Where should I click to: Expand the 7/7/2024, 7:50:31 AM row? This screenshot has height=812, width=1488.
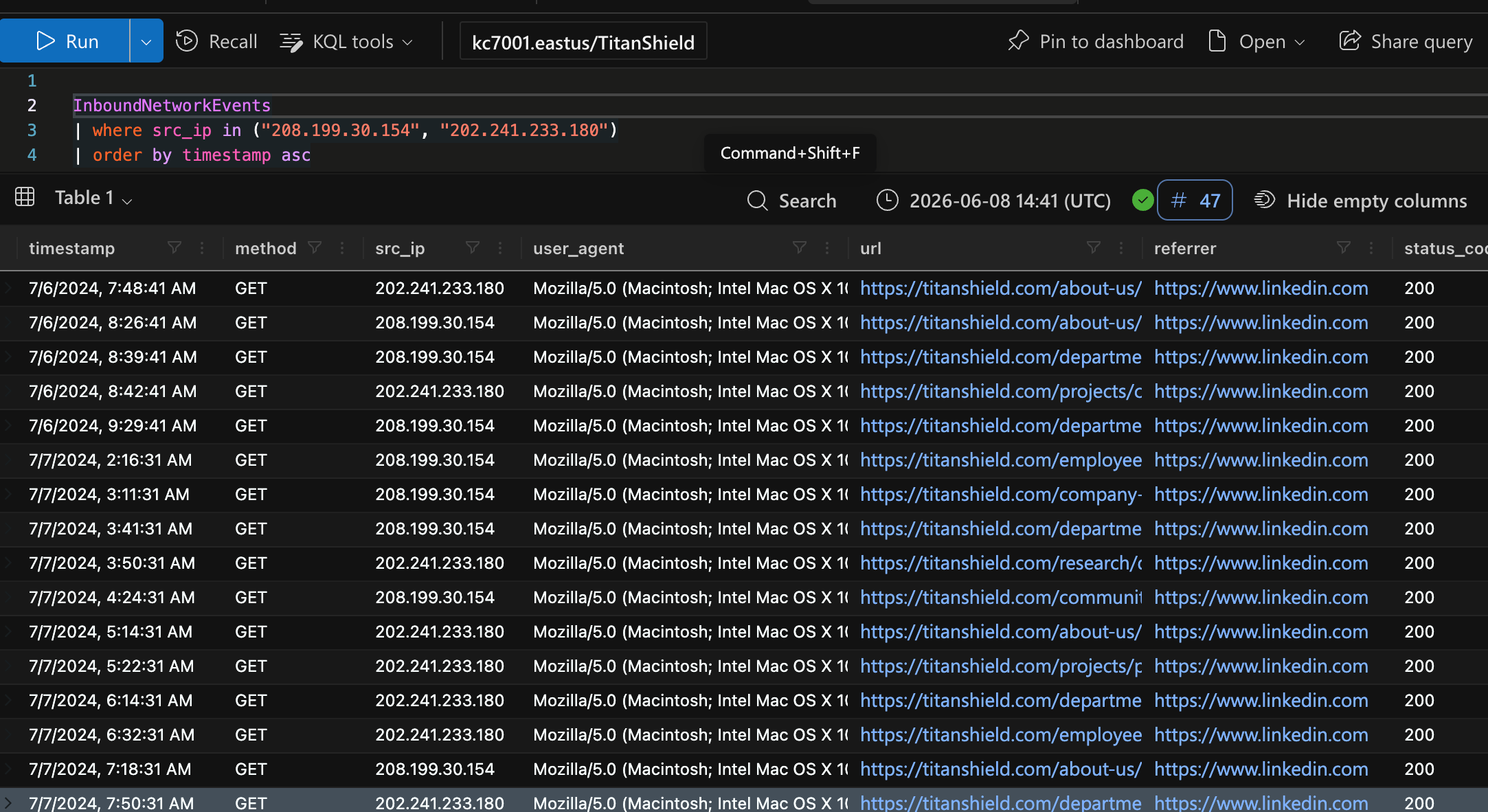pos(8,802)
